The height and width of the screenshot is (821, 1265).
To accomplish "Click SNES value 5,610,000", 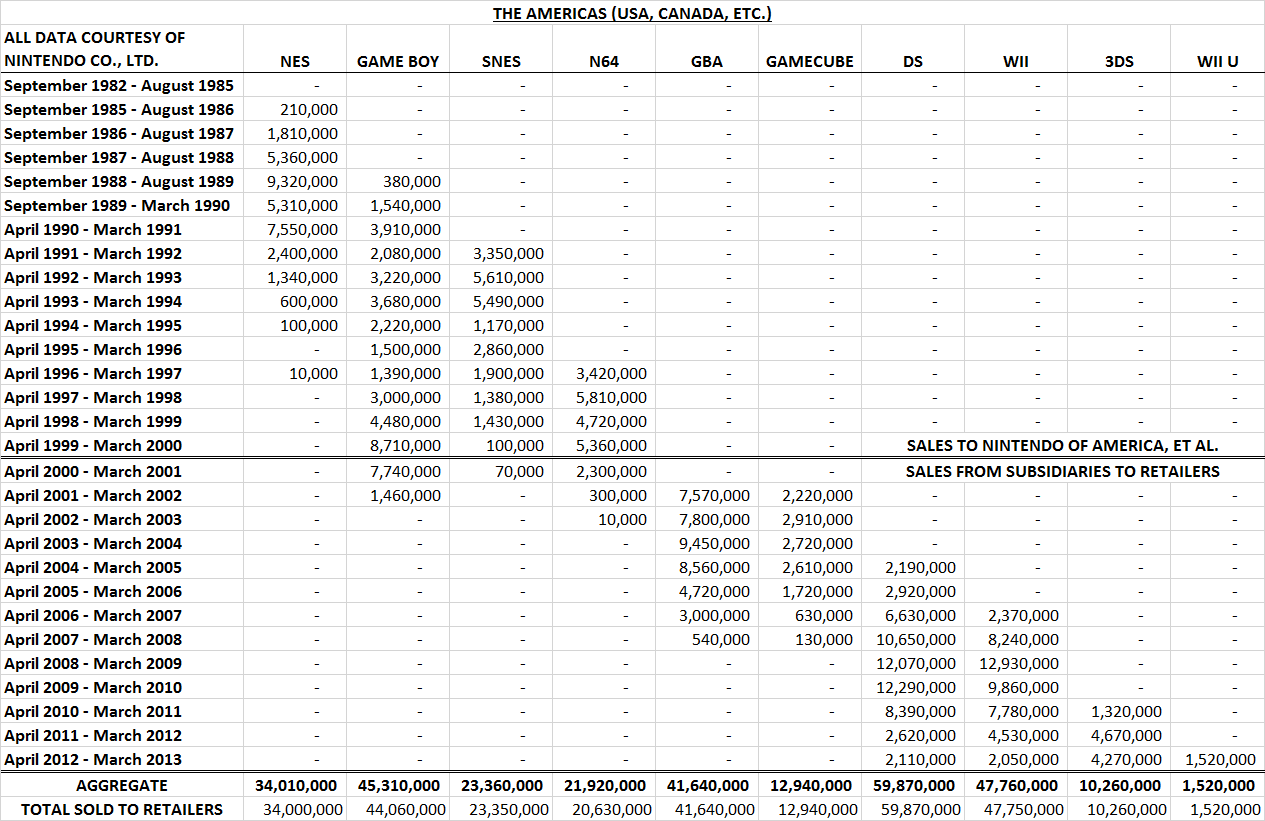I will click(509, 277).
